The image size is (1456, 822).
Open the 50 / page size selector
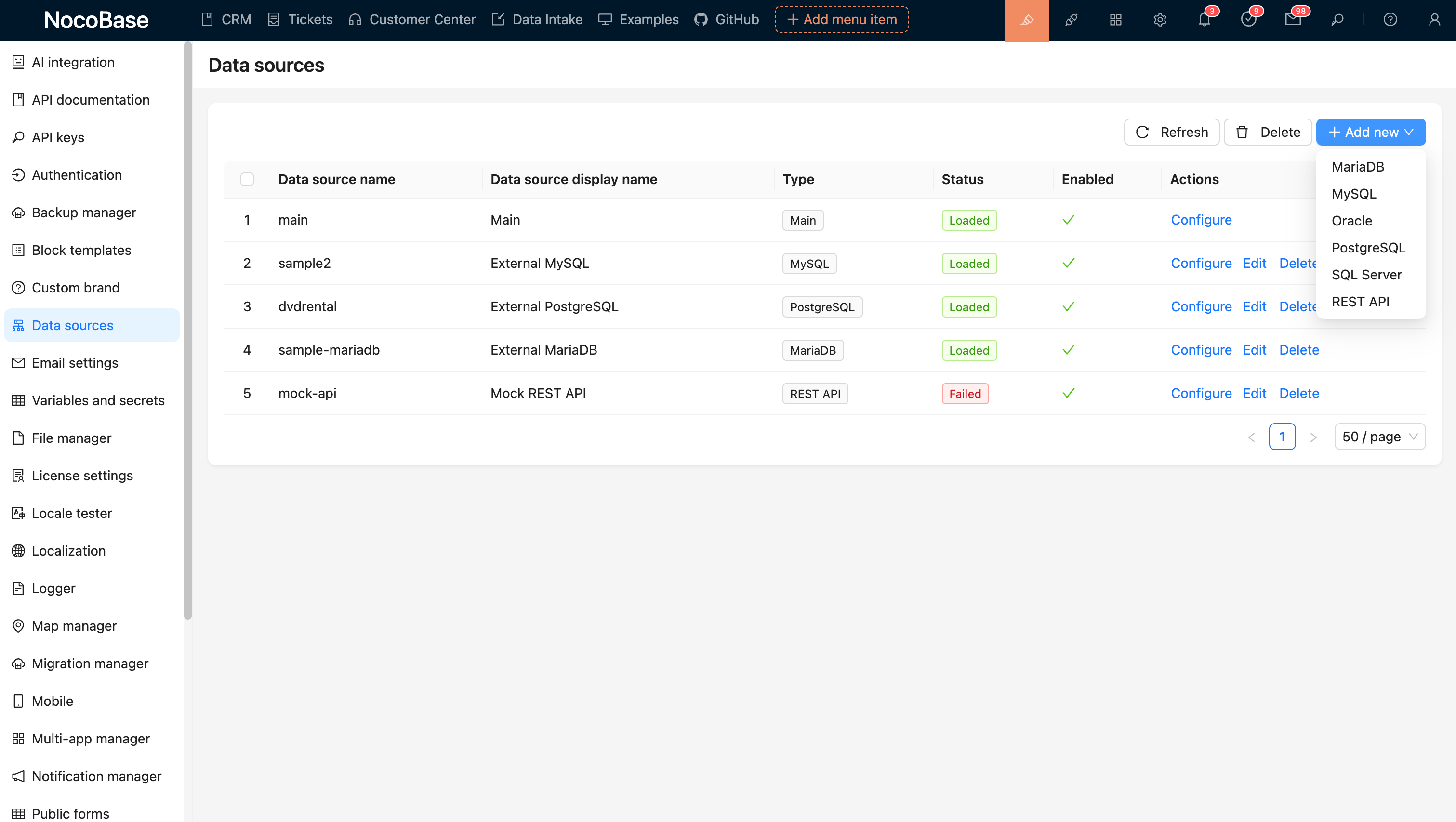coord(1380,437)
